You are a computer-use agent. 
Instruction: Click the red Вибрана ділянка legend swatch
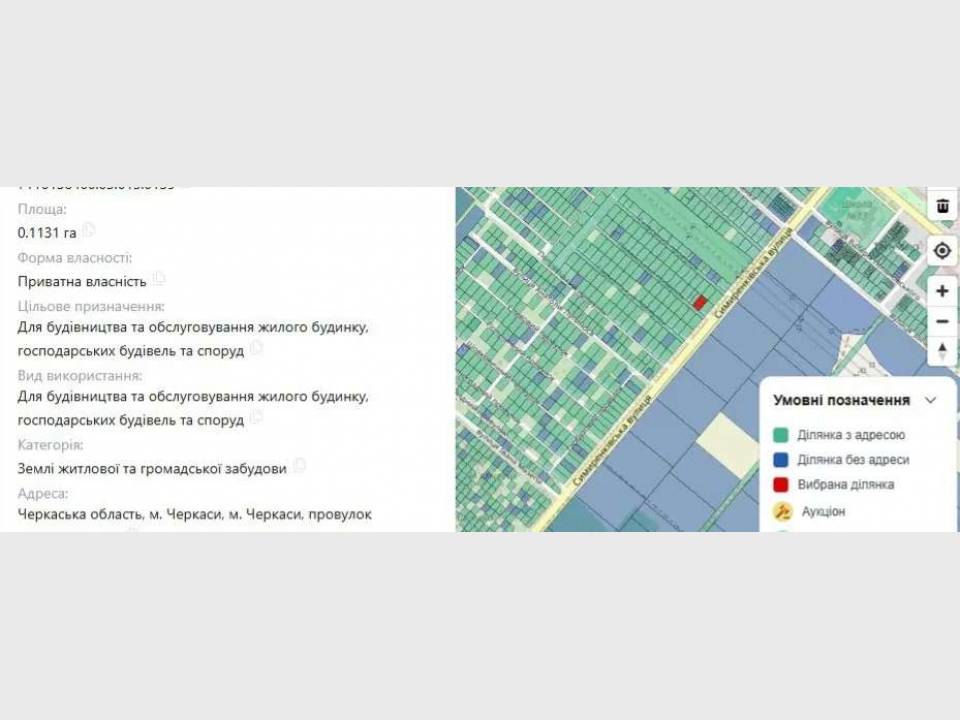[x=781, y=484]
